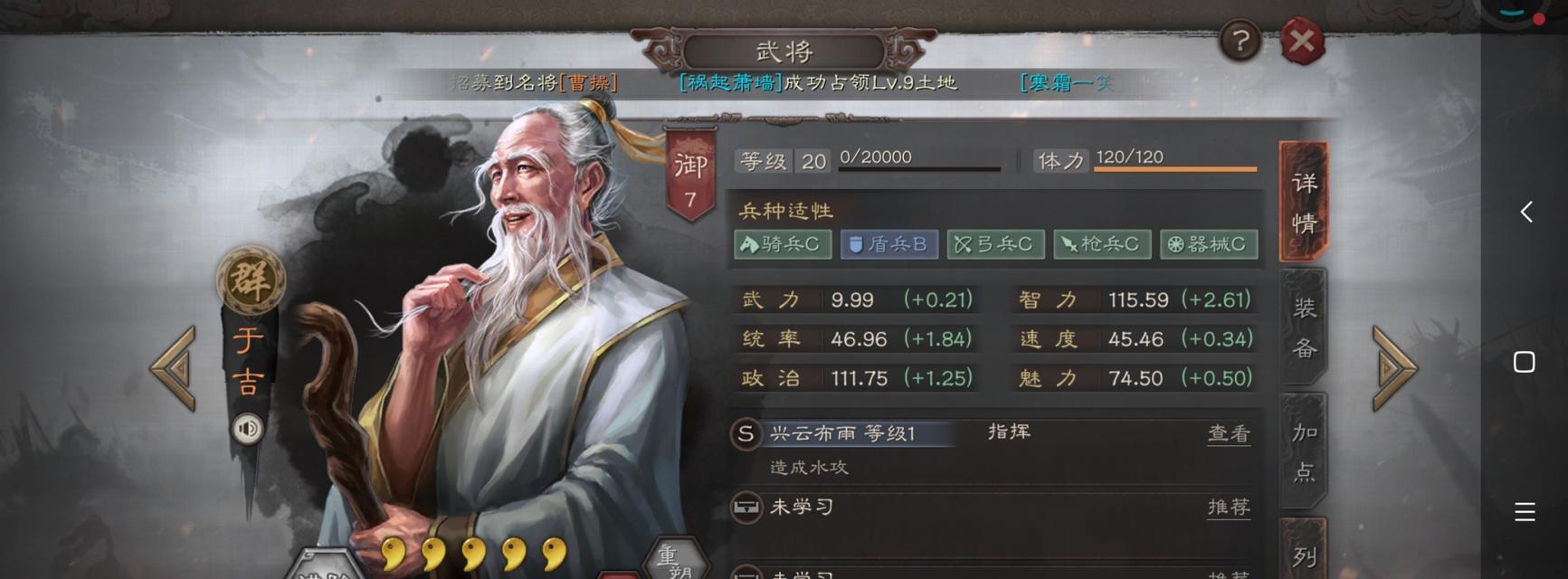The height and width of the screenshot is (579, 1568).
Task: Select the 骑兵C cavalry aptitude badge
Action: coord(783,244)
